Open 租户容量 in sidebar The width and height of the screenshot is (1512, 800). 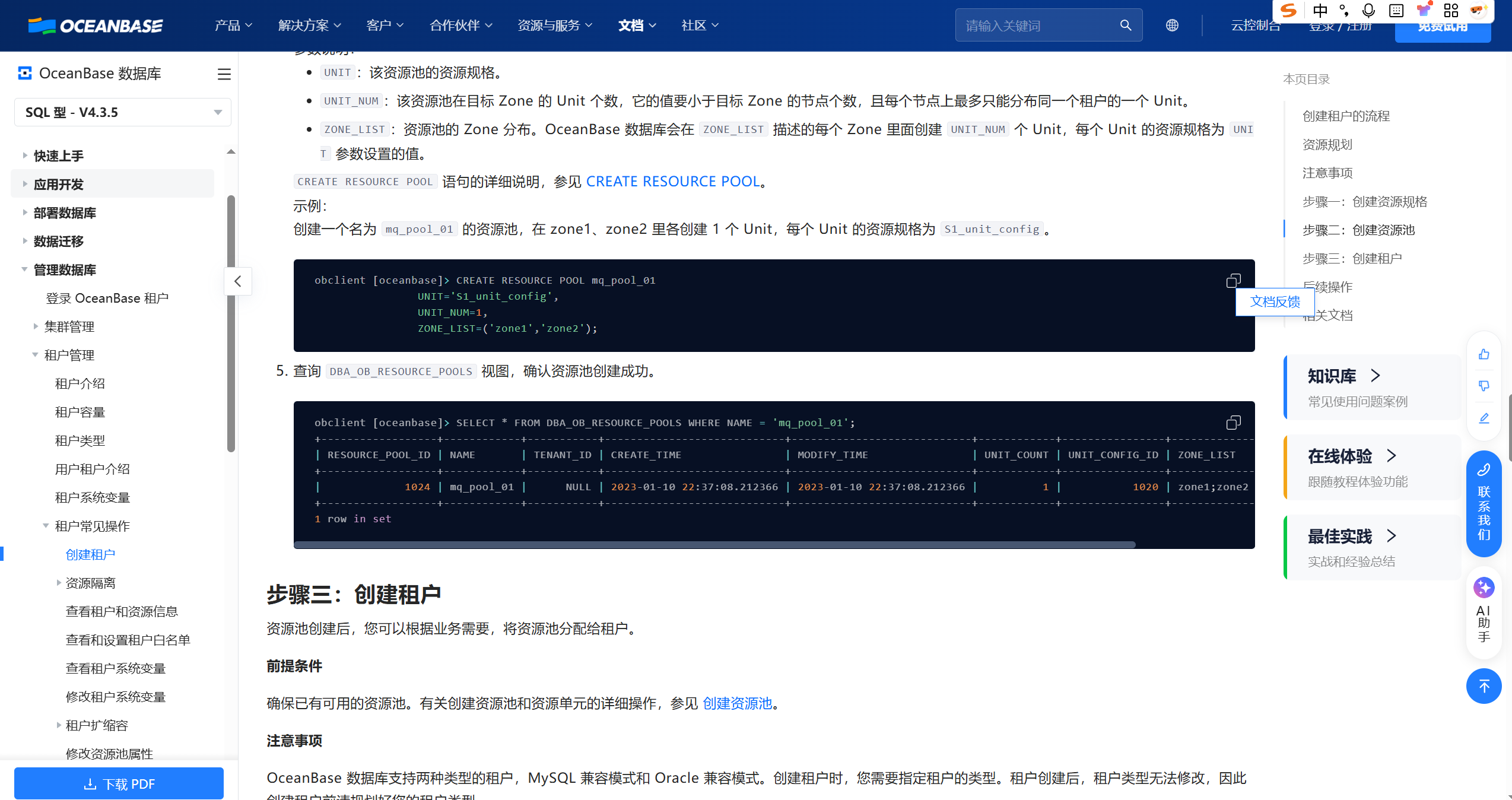(80, 412)
